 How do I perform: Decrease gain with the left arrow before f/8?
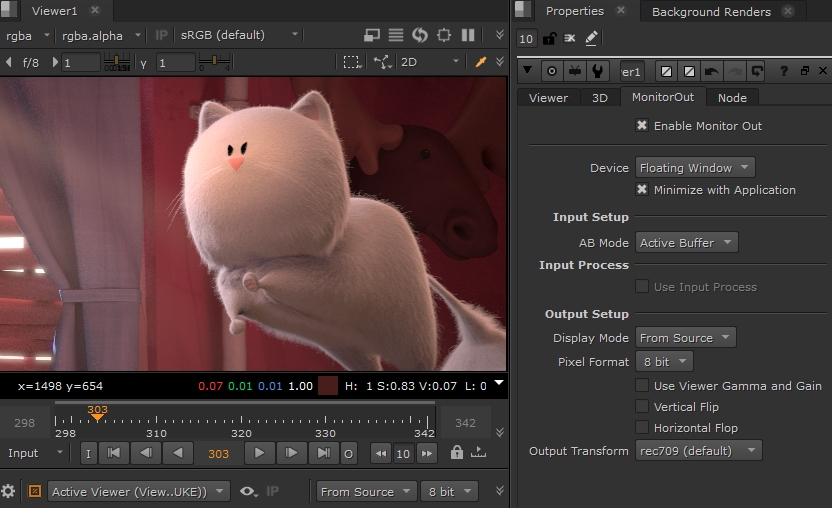8,62
